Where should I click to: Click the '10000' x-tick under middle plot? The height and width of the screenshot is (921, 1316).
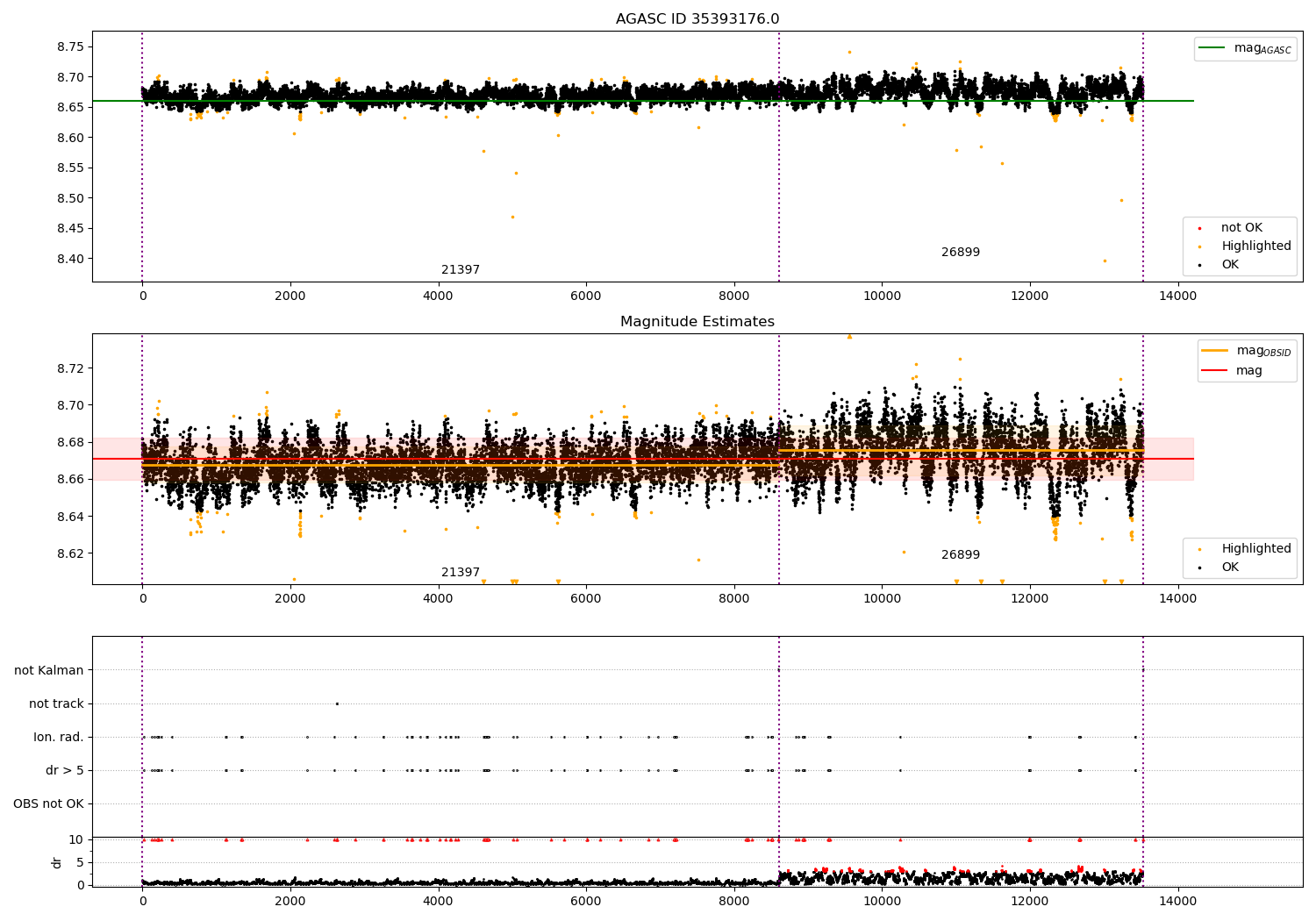point(882,599)
